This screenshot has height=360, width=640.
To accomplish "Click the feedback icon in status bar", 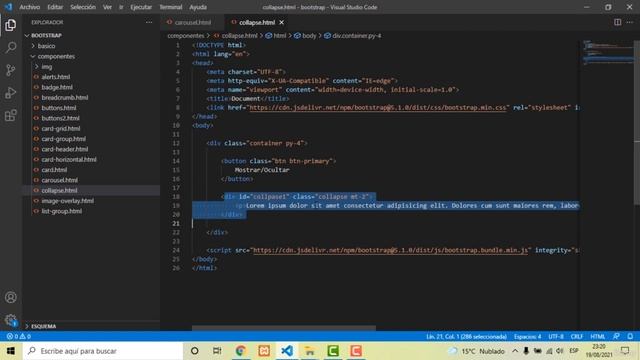I will 616,336.
